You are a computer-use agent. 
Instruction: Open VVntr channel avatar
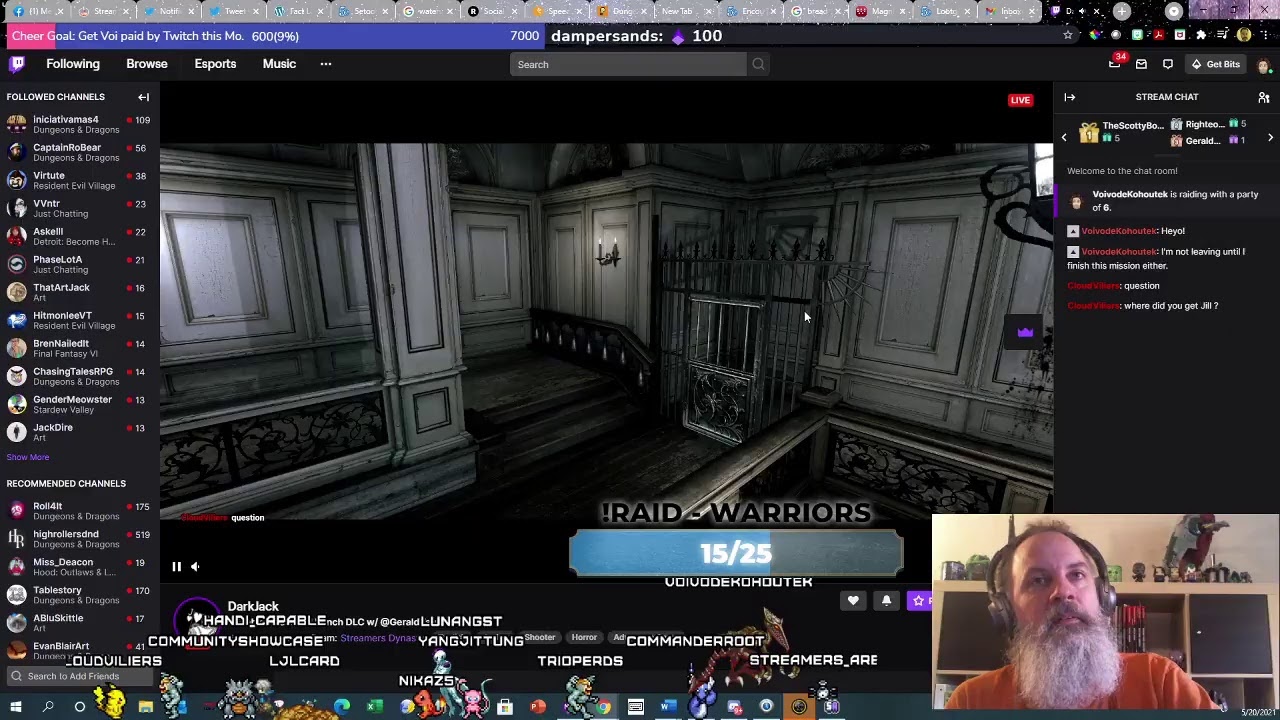16,208
